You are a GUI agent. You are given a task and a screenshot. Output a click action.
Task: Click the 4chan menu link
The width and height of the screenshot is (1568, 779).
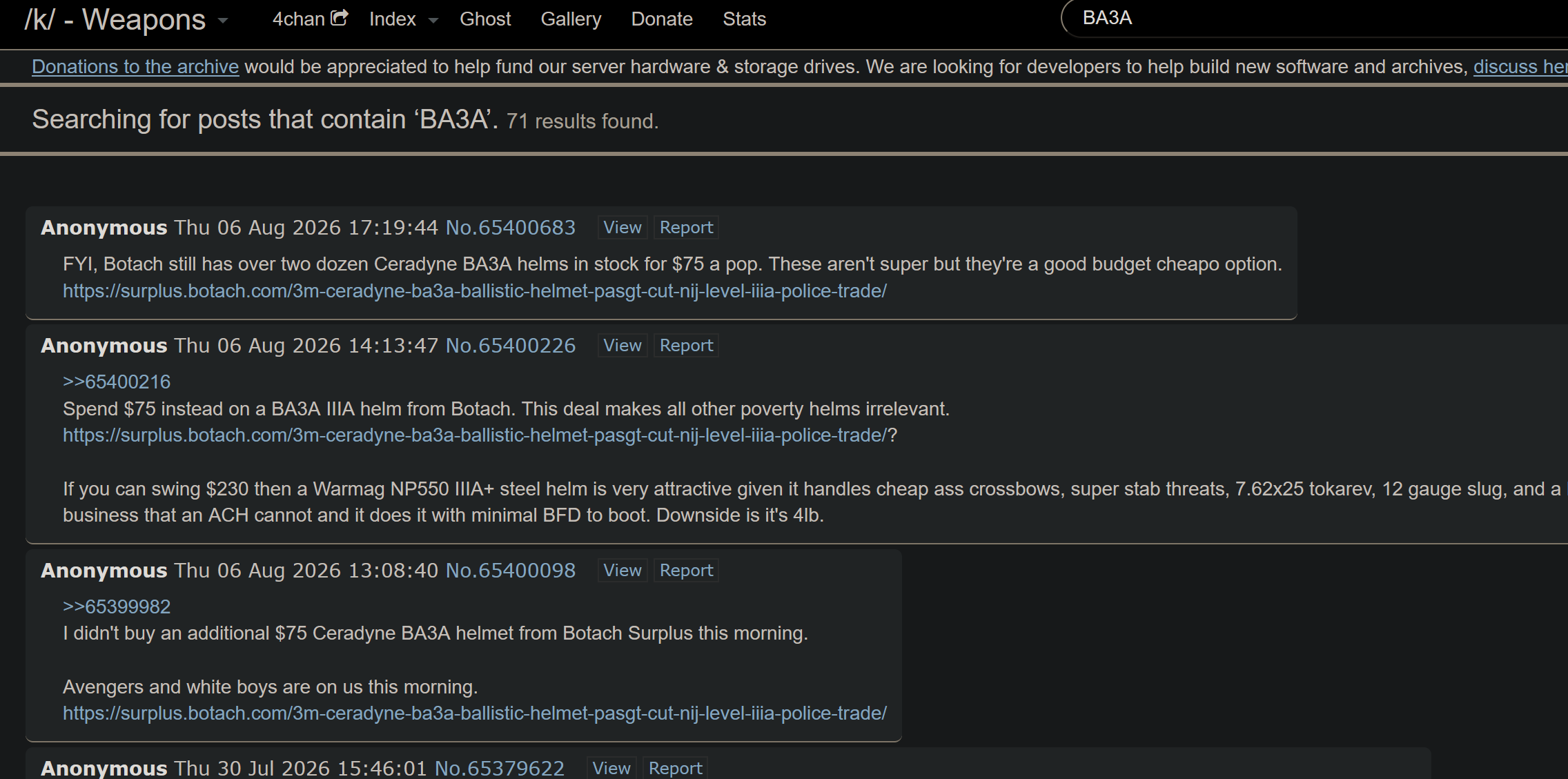point(298,19)
